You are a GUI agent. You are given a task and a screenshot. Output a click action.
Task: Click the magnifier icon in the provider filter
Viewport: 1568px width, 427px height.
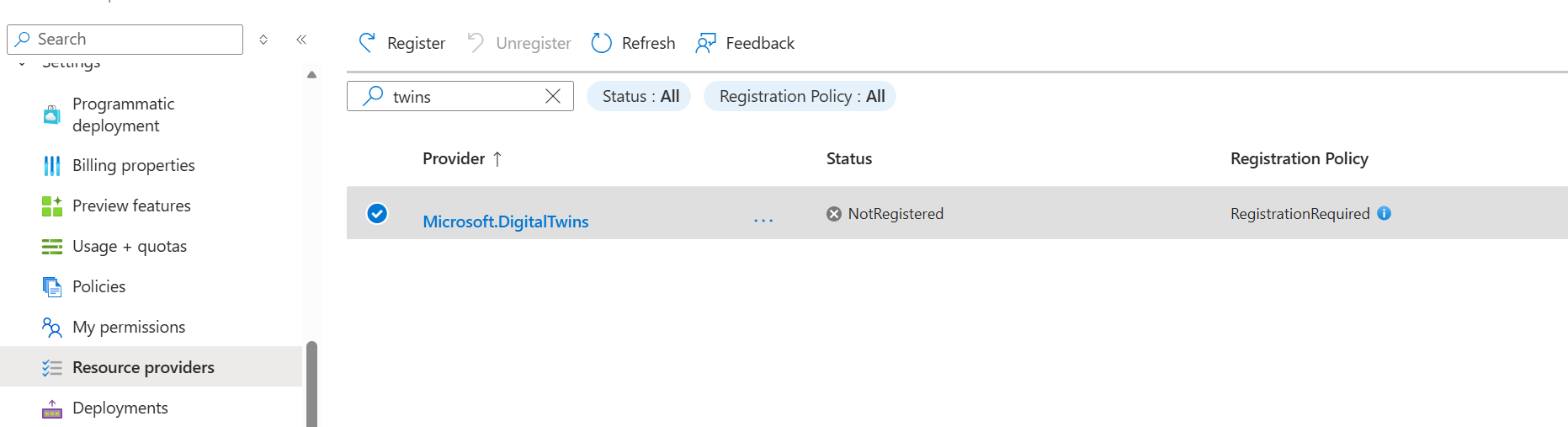tap(373, 96)
